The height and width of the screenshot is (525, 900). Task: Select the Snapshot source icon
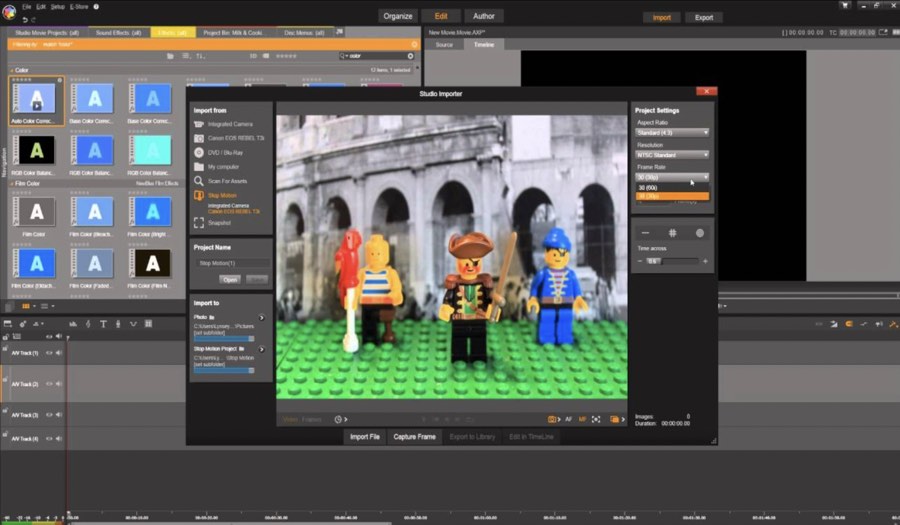(x=199, y=222)
